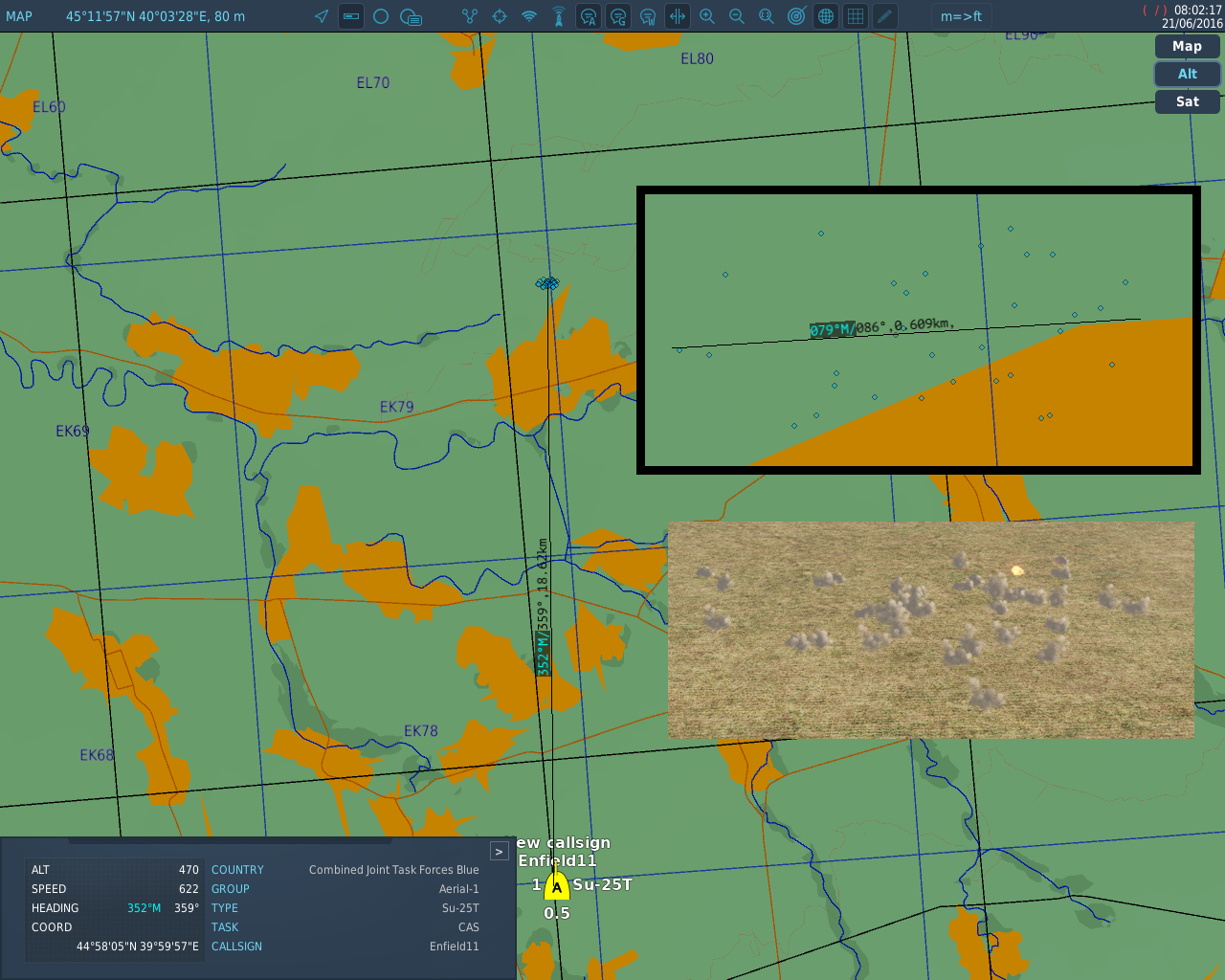Select the pencil draw tool
The height and width of the screenshot is (980, 1225).
[x=885, y=16]
